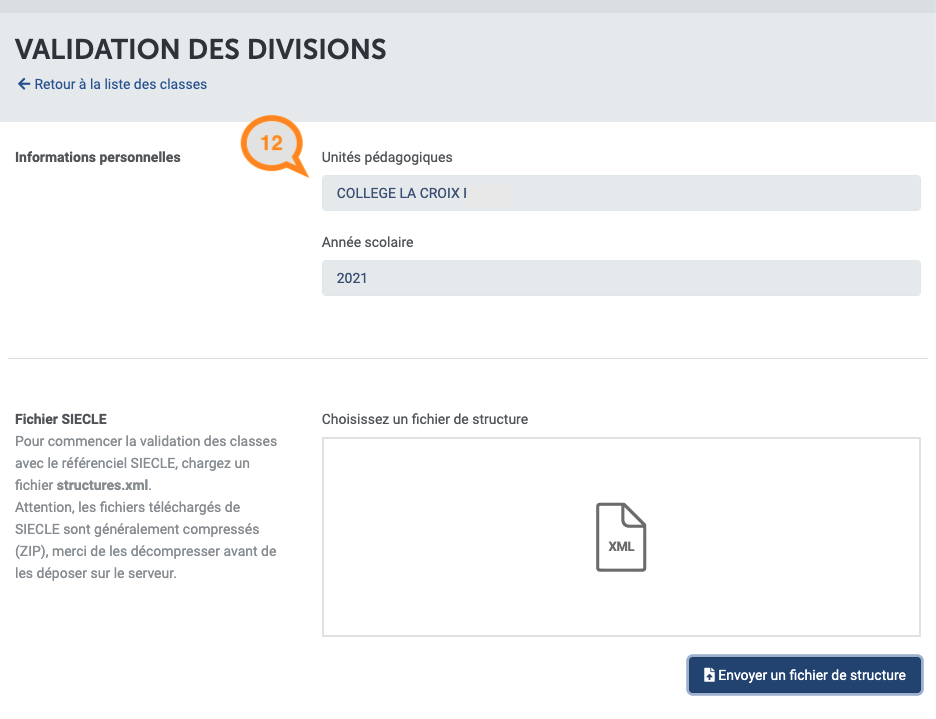
Task: Click the Informations personnelles label
Action: tap(97, 157)
